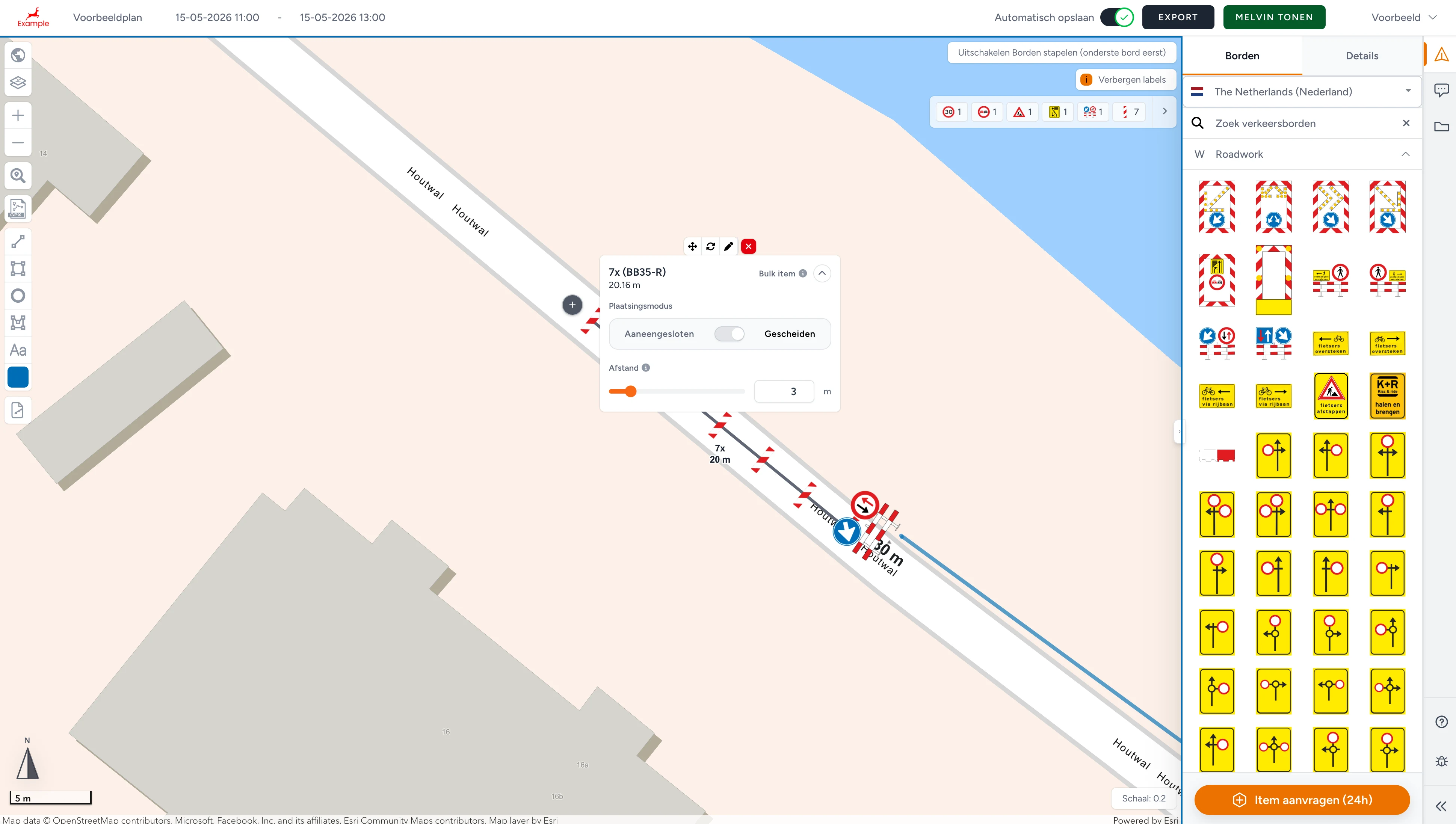Toggle placement mode Aaneengesloten/Gescheiden switch
This screenshot has height=824, width=1456.
(x=729, y=334)
